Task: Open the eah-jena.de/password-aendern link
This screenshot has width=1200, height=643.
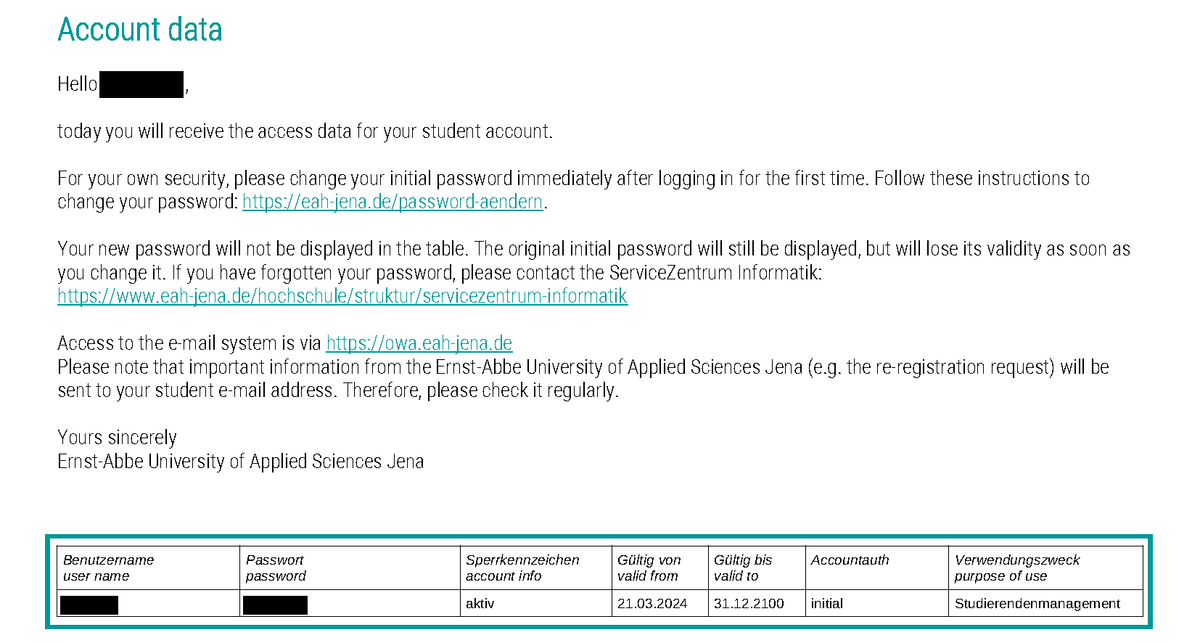Action: click(395, 202)
